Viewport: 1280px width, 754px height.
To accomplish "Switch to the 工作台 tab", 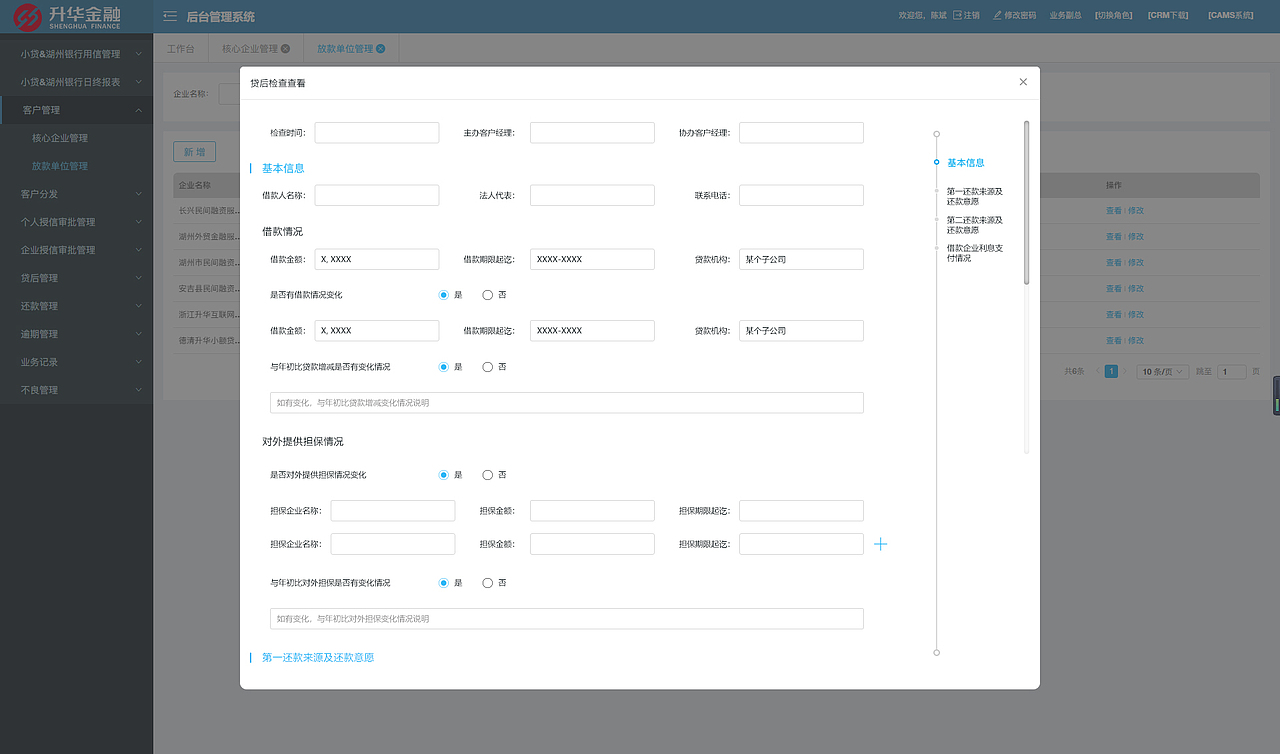I will (x=181, y=48).
